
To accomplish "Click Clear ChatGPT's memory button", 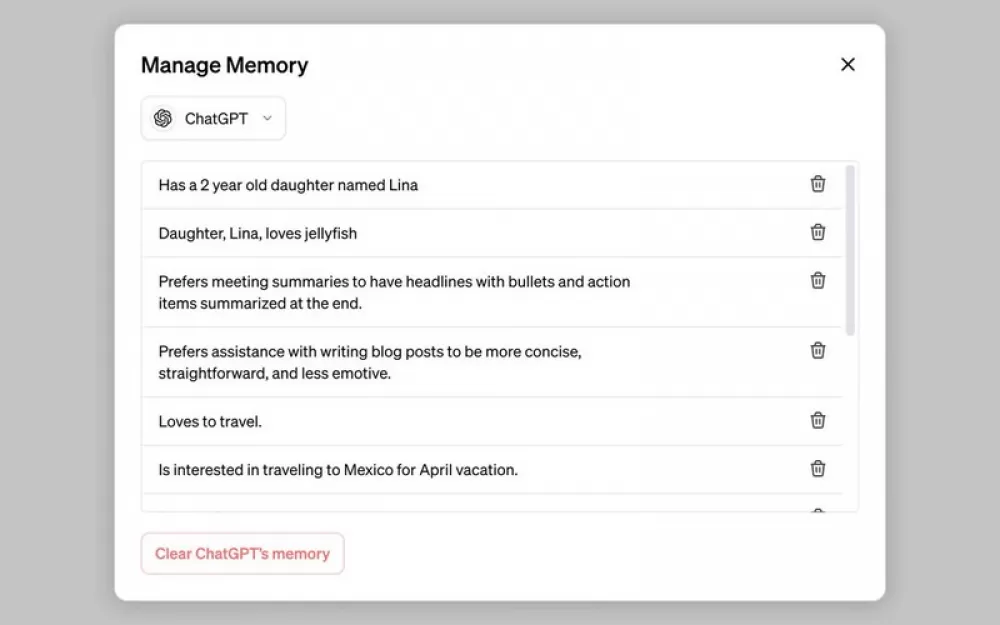I will point(242,554).
